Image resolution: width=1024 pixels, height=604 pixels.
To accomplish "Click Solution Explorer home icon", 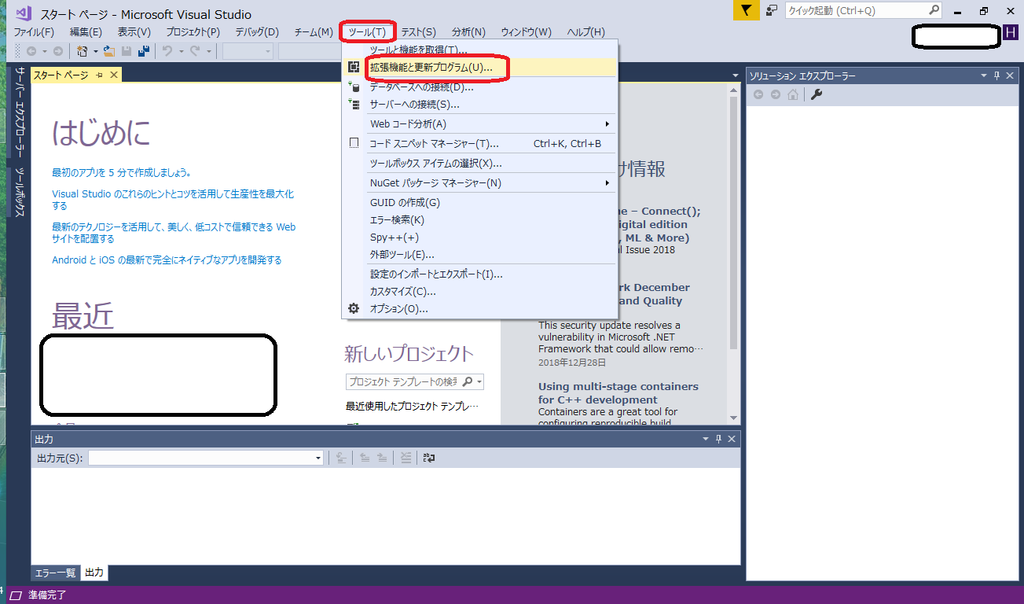I will [x=793, y=95].
